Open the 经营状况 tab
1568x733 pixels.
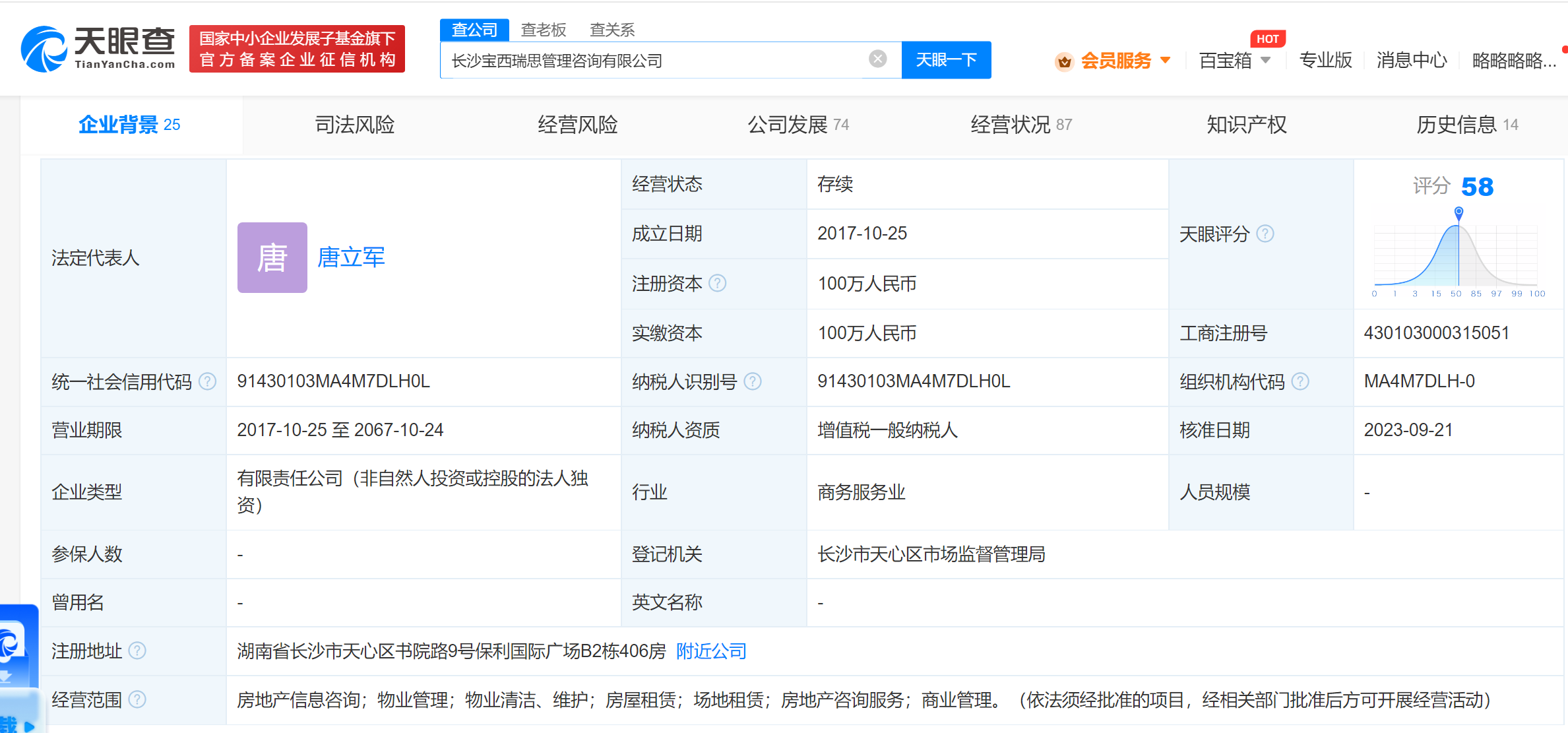[x=1021, y=125]
